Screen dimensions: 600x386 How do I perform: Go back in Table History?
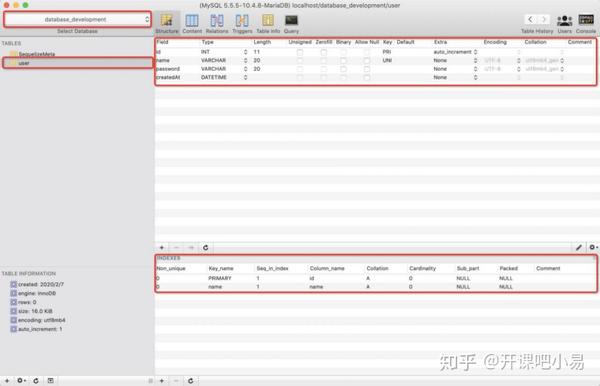click(x=530, y=19)
